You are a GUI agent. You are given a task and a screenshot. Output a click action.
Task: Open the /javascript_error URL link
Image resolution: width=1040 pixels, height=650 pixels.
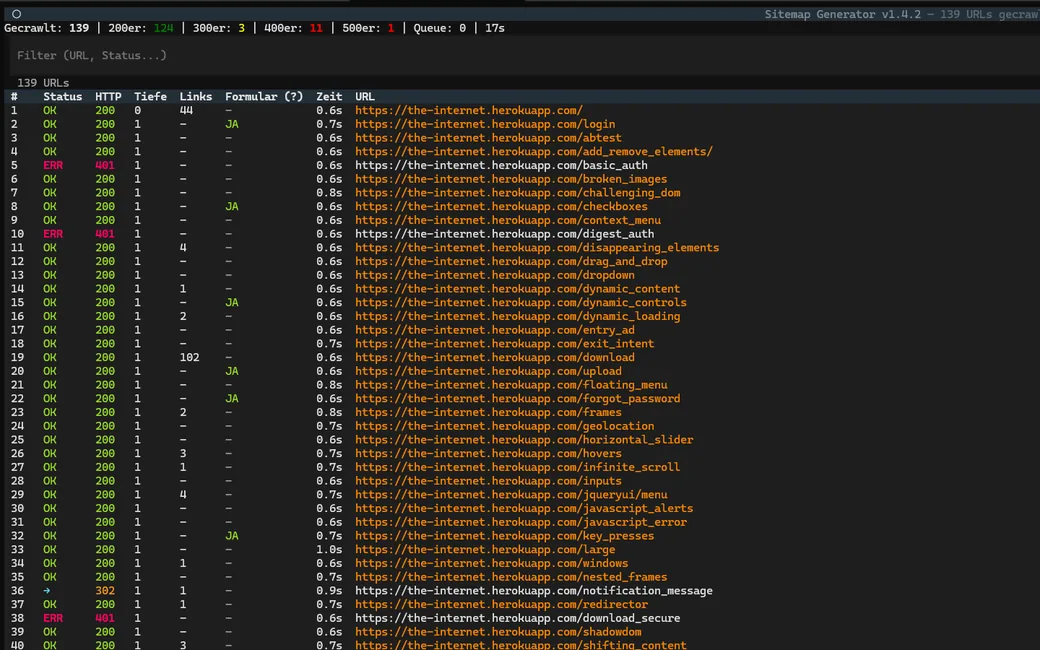(x=521, y=521)
